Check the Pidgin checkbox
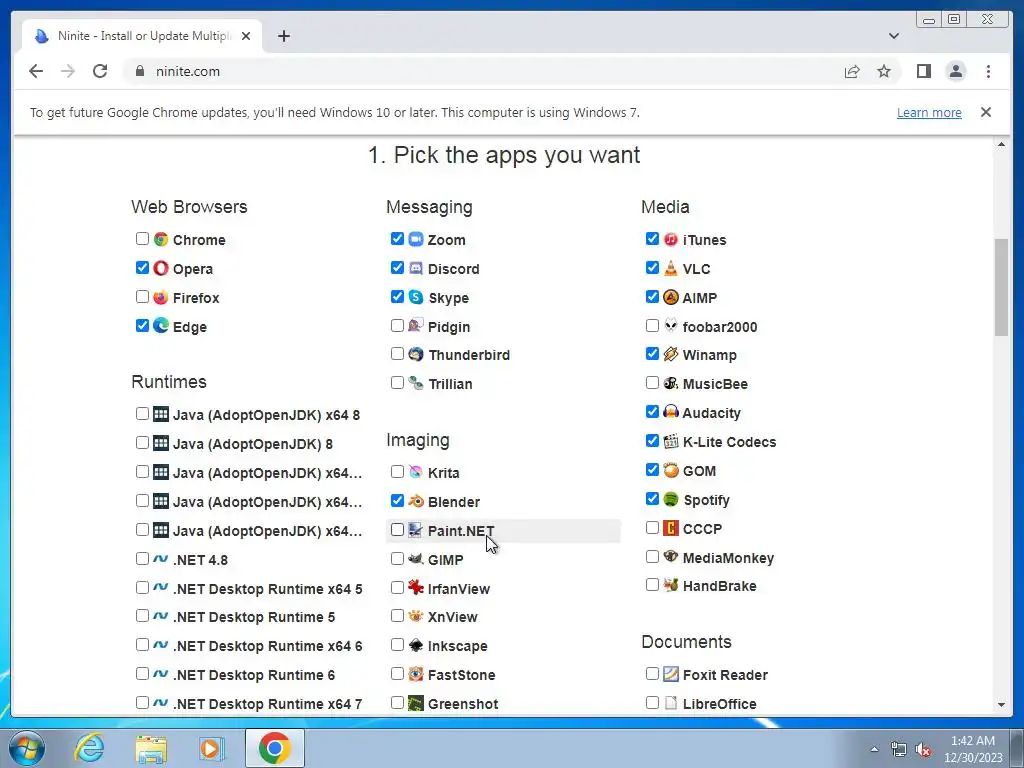 click(x=397, y=325)
